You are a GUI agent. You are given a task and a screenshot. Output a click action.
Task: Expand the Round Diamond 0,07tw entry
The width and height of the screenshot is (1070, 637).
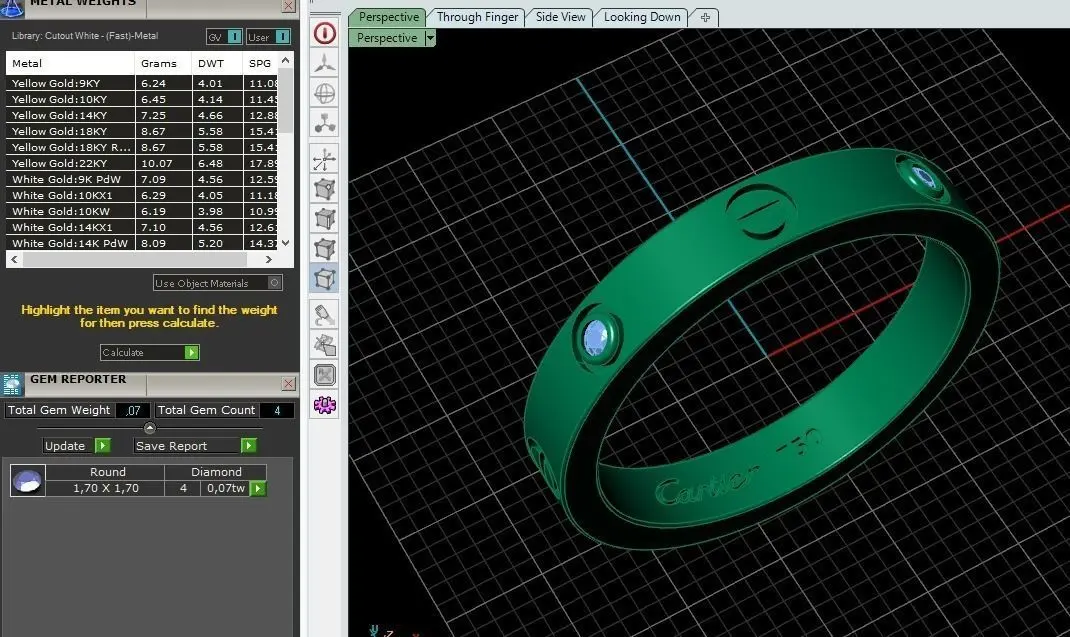coord(258,489)
